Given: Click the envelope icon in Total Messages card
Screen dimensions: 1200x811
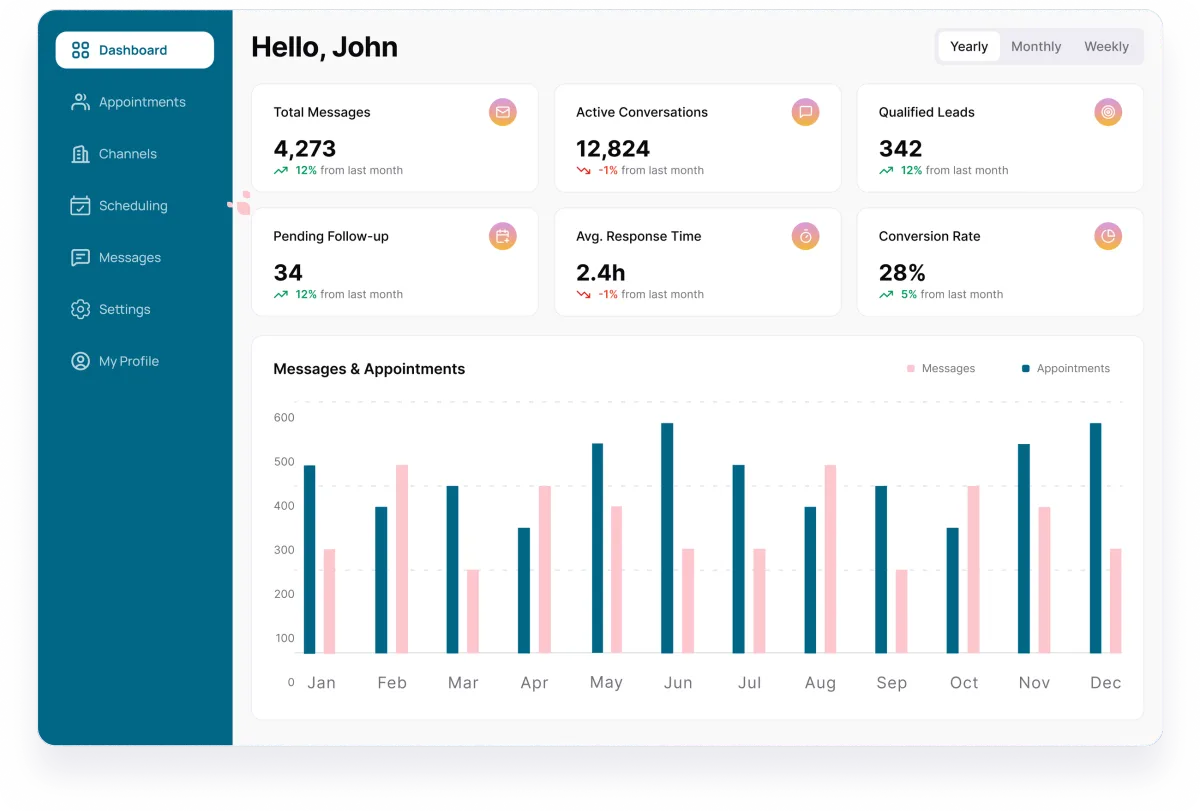Looking at the screenshot, I should pos(503,112).
